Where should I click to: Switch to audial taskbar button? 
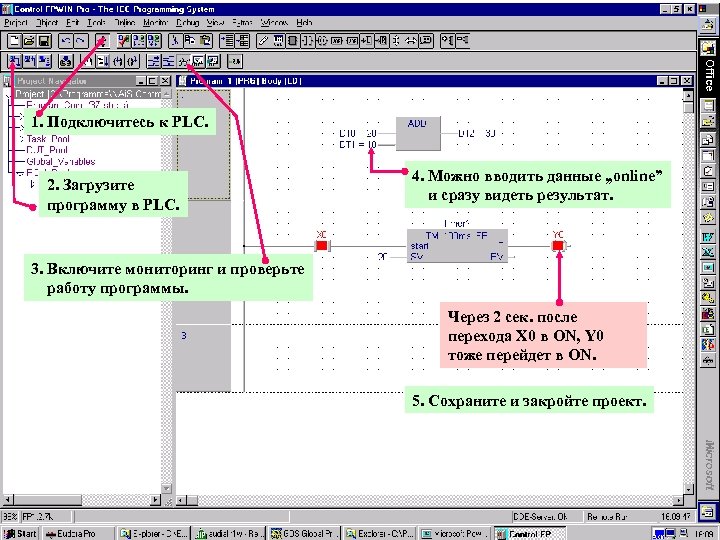[229, 534]
